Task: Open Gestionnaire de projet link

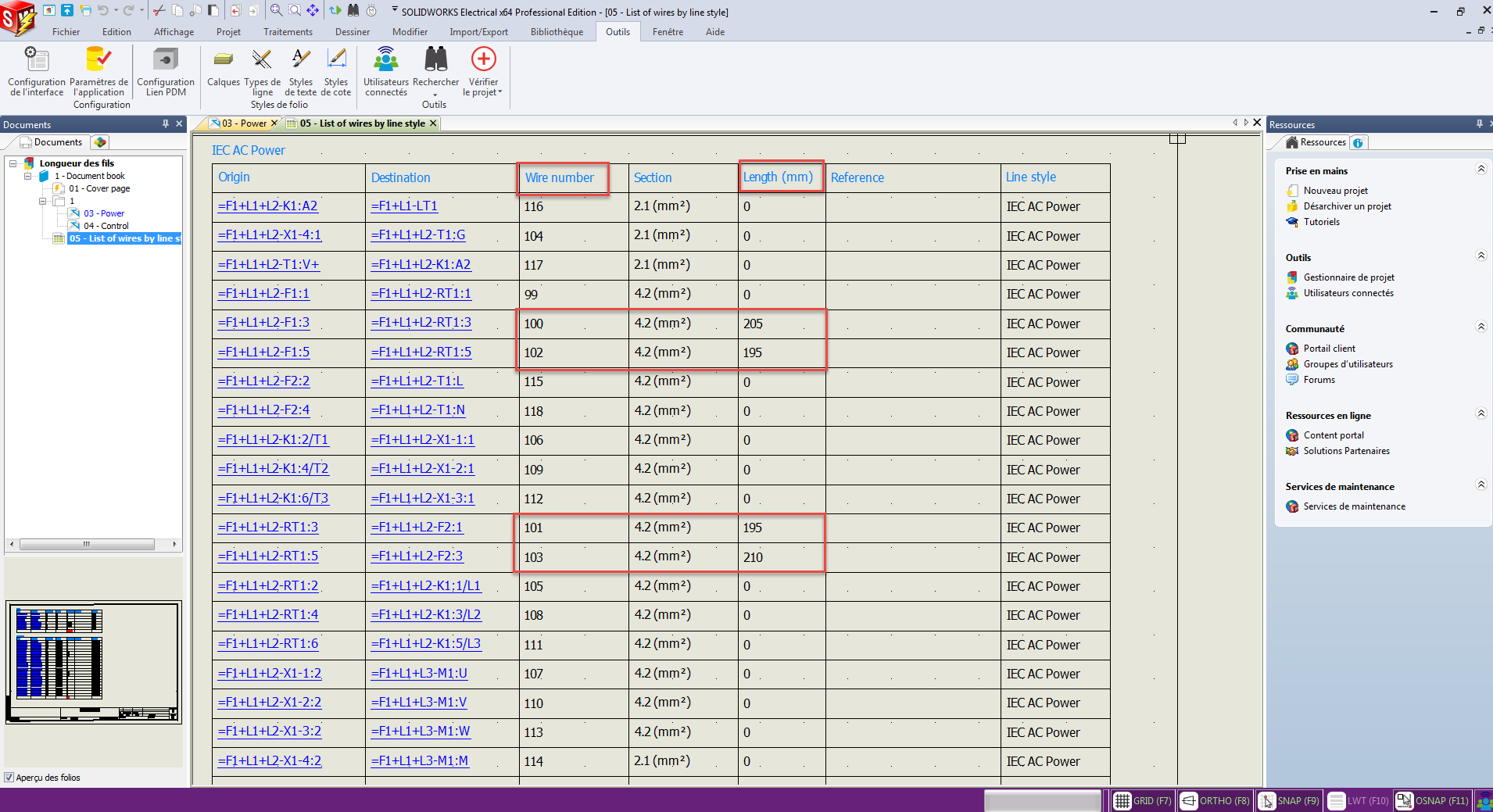Action: (x=1348, y=277)
